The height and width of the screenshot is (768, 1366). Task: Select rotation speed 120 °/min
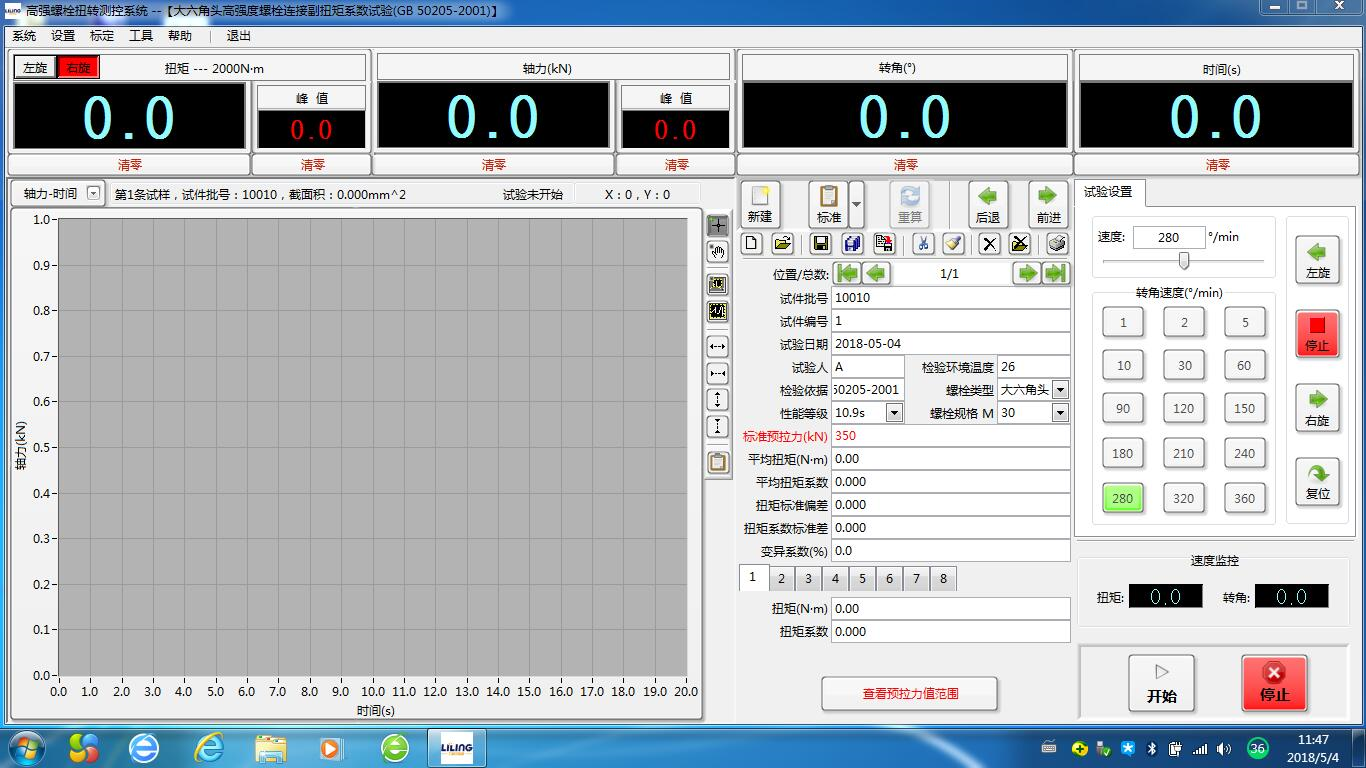(1184, 408)
